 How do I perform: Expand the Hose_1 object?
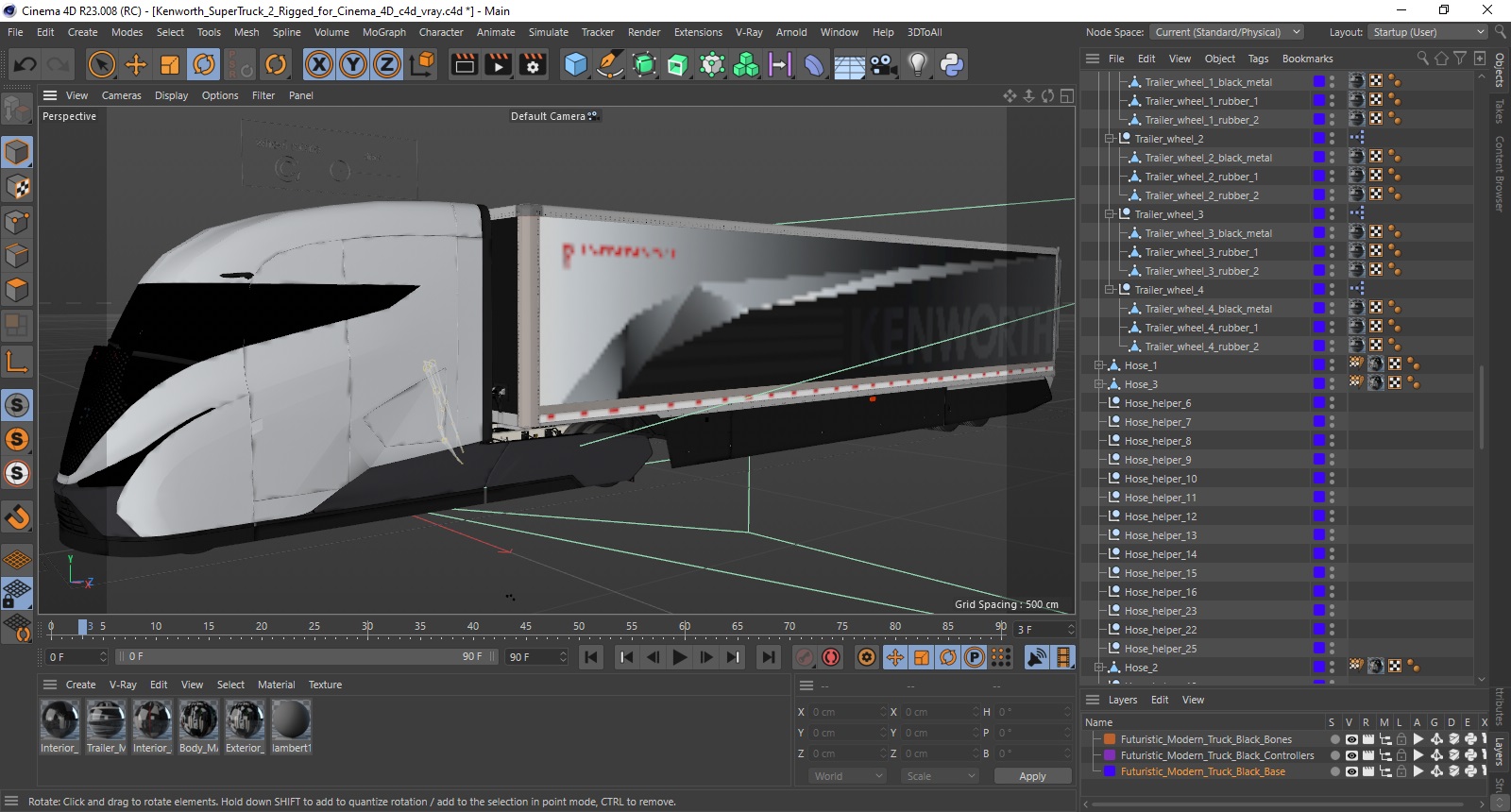1099,365
